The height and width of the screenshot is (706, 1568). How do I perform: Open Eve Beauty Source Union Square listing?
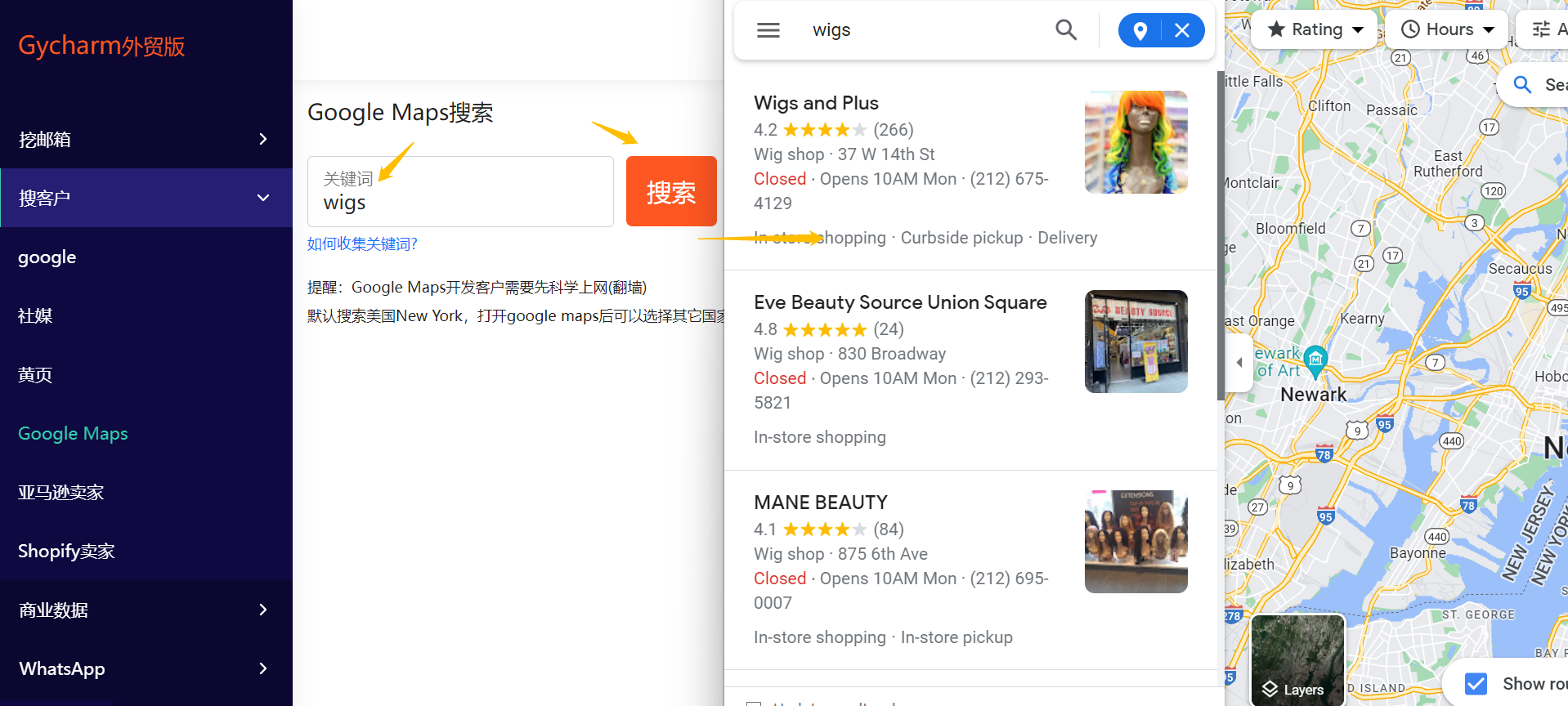900,302
